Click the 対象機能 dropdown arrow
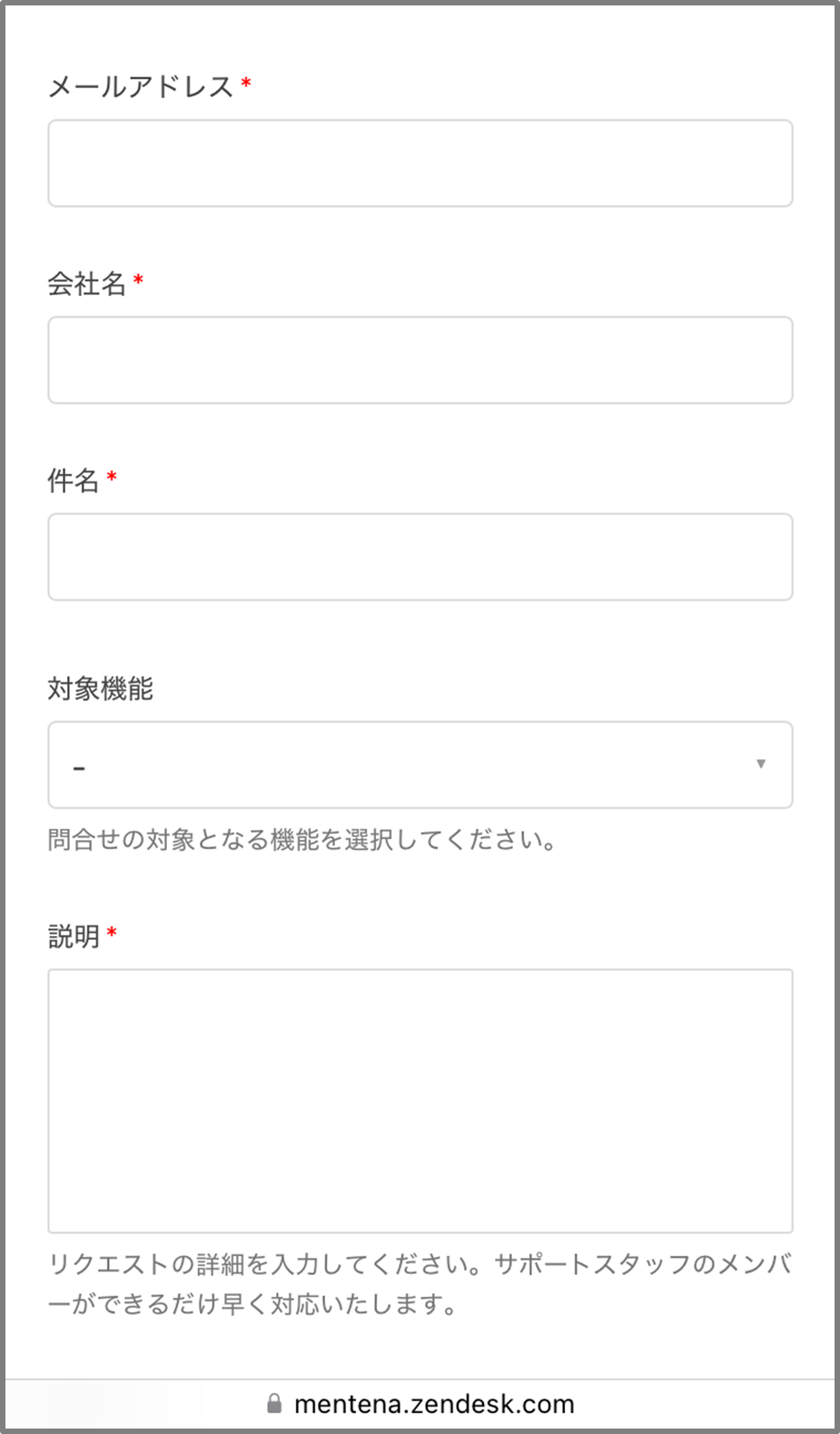This screenshot has height=1434, width=840. pyautogui.click(x=761, y=765)
